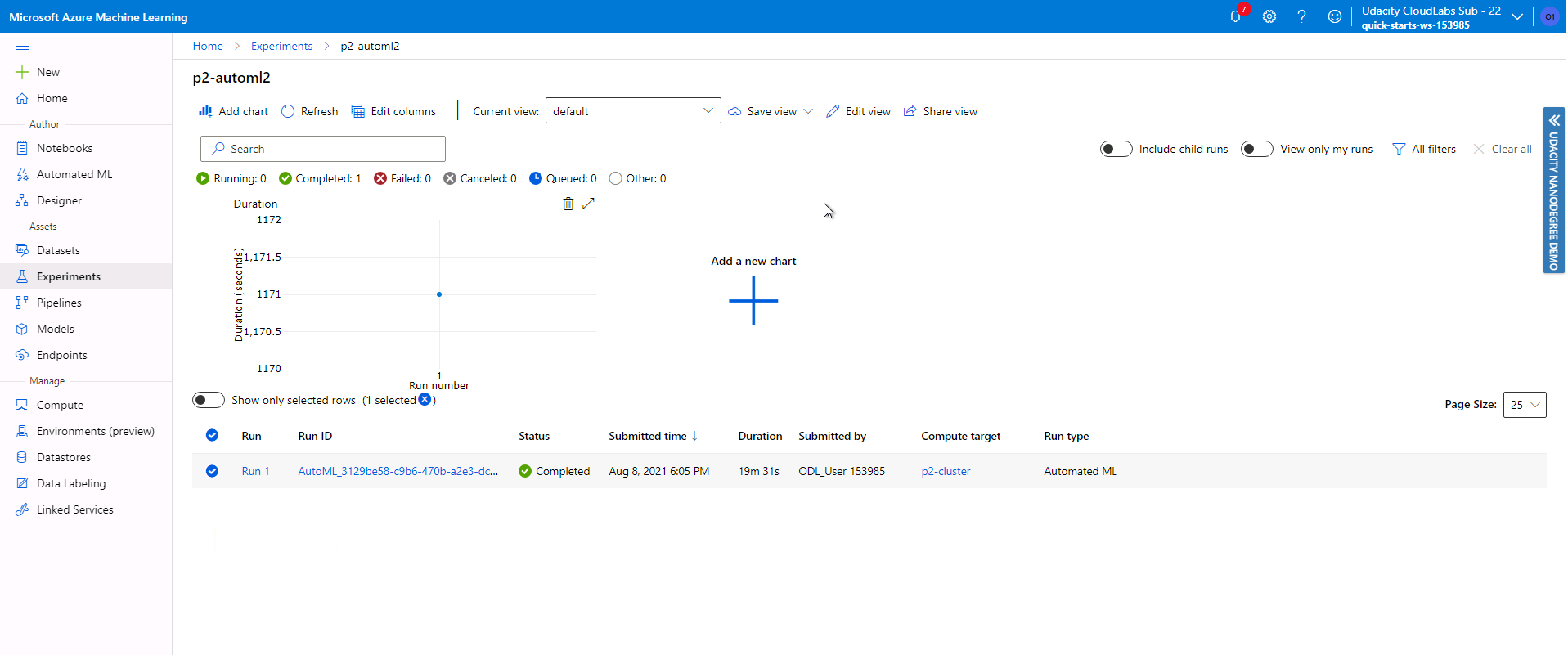Screen dimensions: 1568x655
Task: Click the Duration column header
Action: (760, 436)
